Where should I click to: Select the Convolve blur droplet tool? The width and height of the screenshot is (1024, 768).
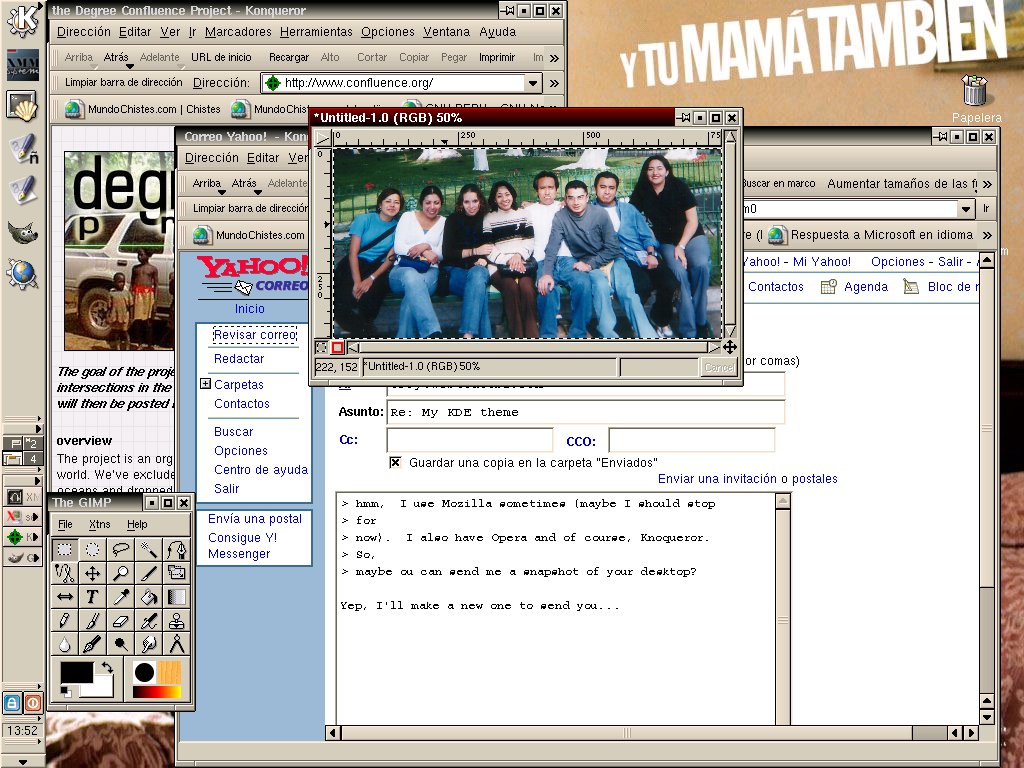coord(65,644)
